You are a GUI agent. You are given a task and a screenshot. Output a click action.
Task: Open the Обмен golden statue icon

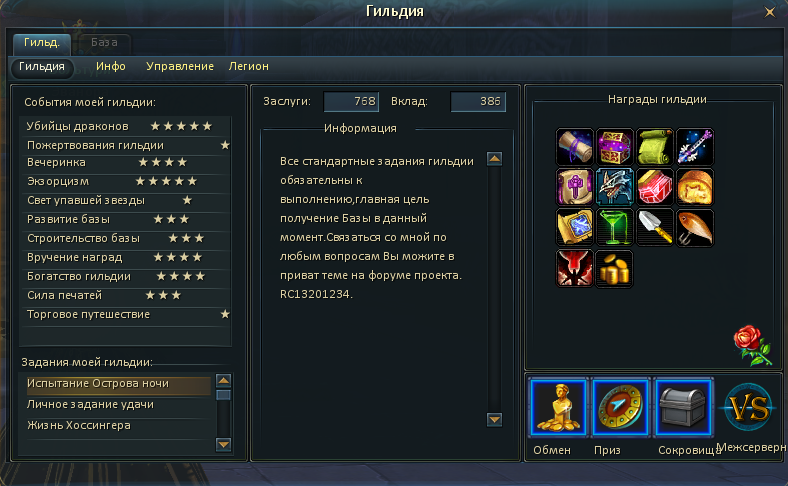[x=558, y=408]
